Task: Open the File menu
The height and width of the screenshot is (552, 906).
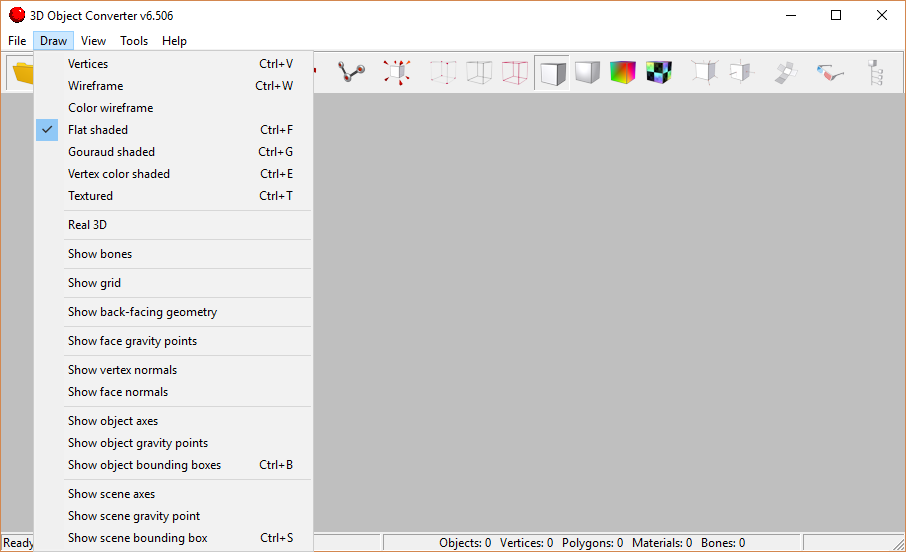Action: click(17, 41)
